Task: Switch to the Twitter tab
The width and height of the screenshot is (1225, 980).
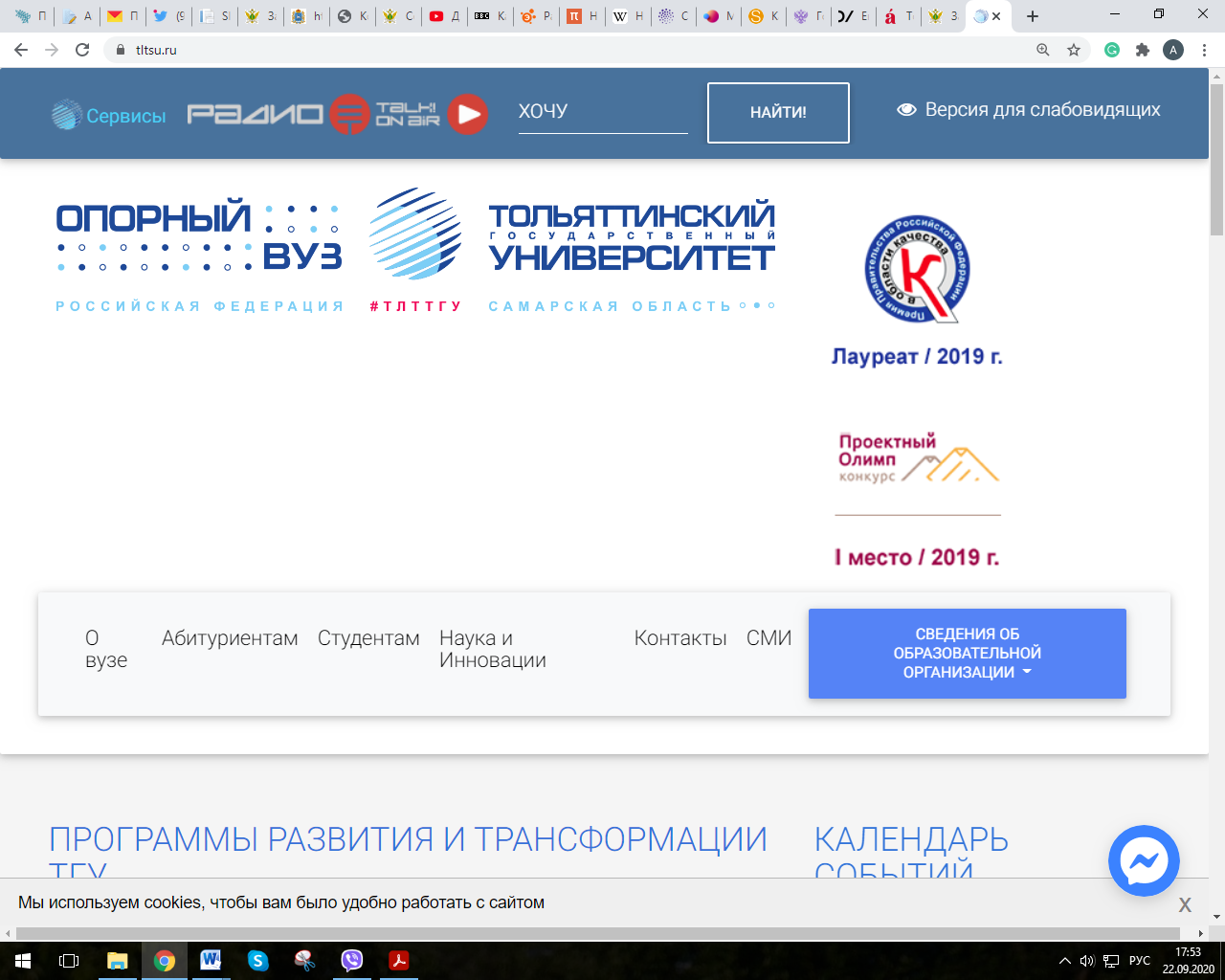Action: (x=169, y=16)
